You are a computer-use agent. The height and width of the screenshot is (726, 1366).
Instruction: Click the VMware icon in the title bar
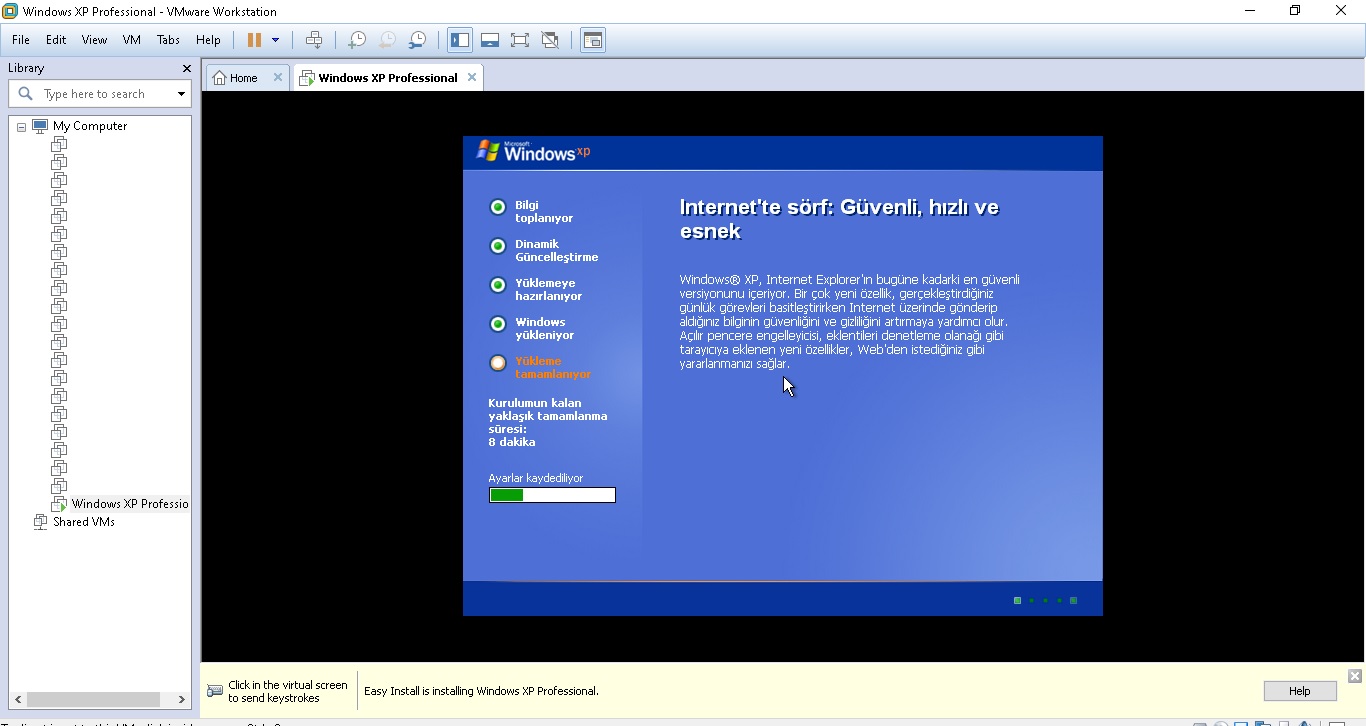[10, 11]
